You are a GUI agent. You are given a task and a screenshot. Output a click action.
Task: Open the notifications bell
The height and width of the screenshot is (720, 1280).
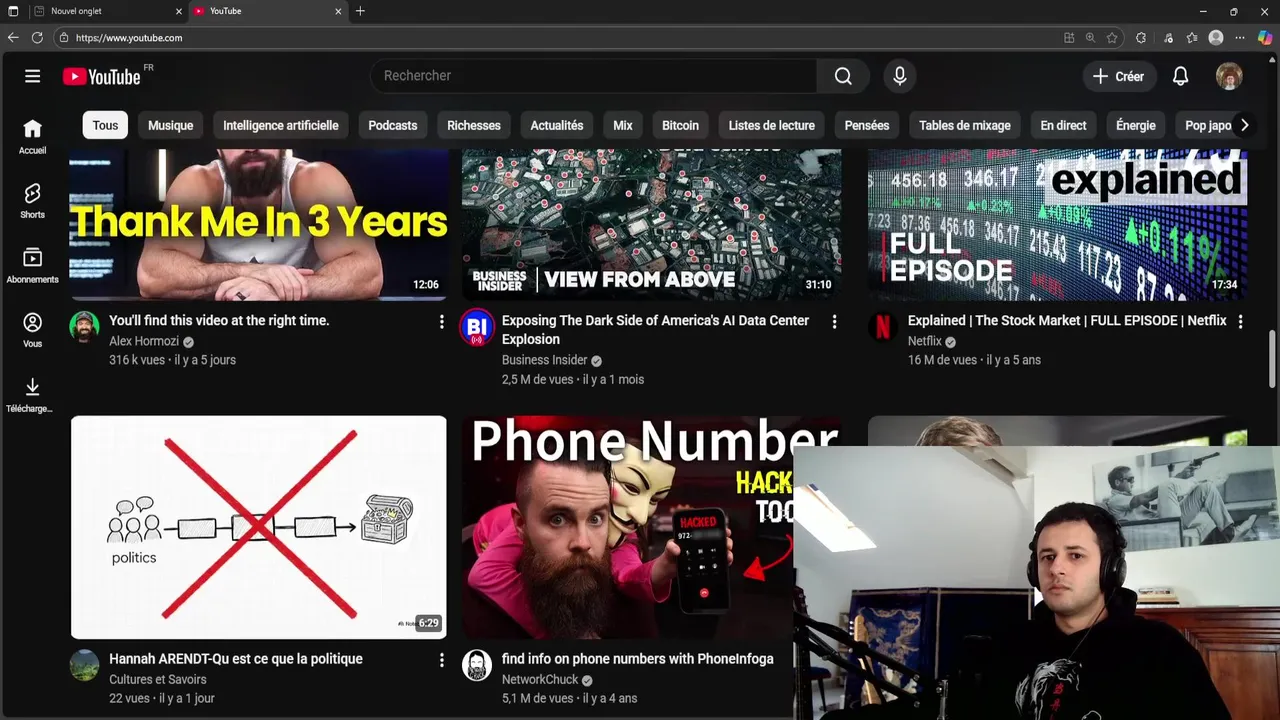click(x=1180, y=76)
